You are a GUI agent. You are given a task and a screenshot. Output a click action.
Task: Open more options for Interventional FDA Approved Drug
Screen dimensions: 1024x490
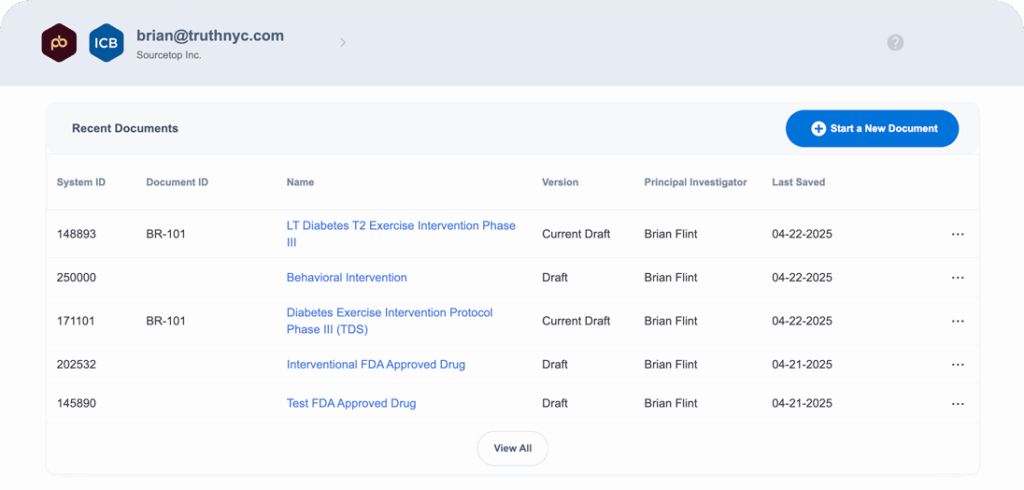point(957,365)
